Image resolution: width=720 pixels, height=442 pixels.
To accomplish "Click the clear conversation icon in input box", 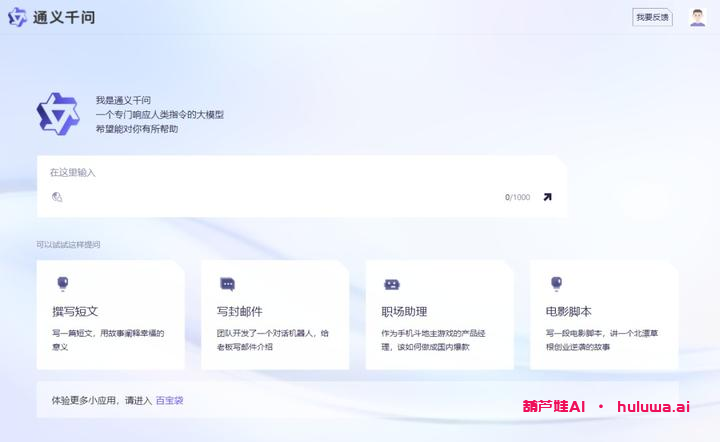I will (57, 197).
